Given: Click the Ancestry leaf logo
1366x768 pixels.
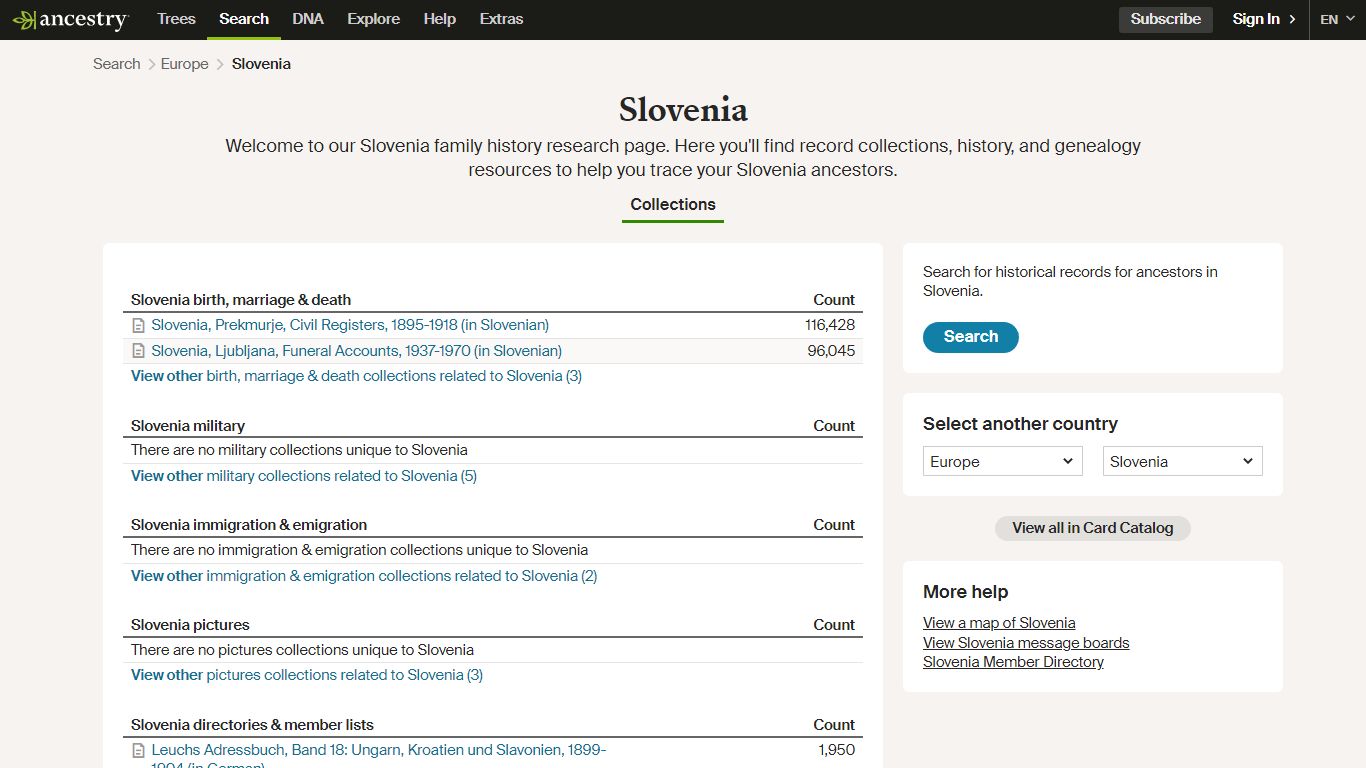Looking at the screenshot, I should pyautogui.click(x=70, y=19).
